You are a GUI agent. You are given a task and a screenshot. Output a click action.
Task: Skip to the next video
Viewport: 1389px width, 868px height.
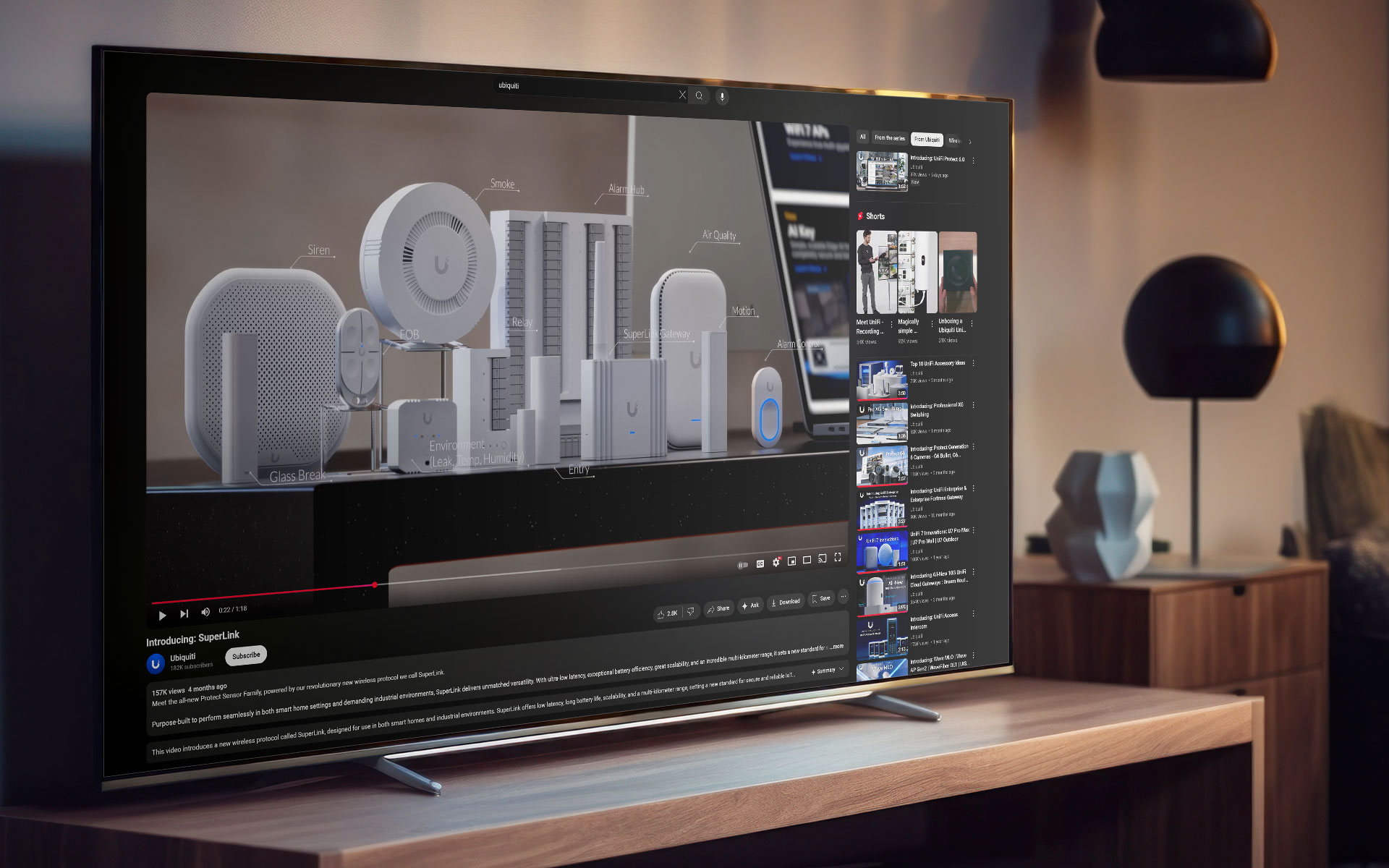(x=184, y=613)
